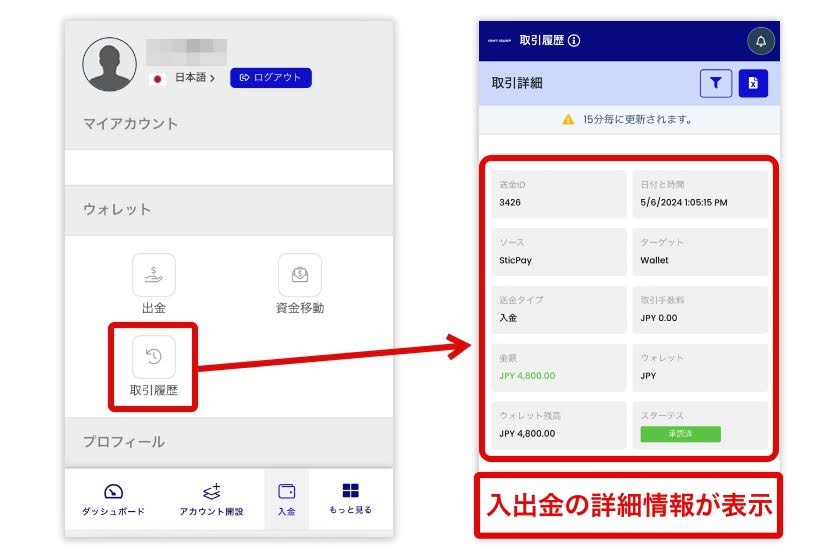Click the notification bell icon
The image size is (840, 560).
[x=761, y=41]
